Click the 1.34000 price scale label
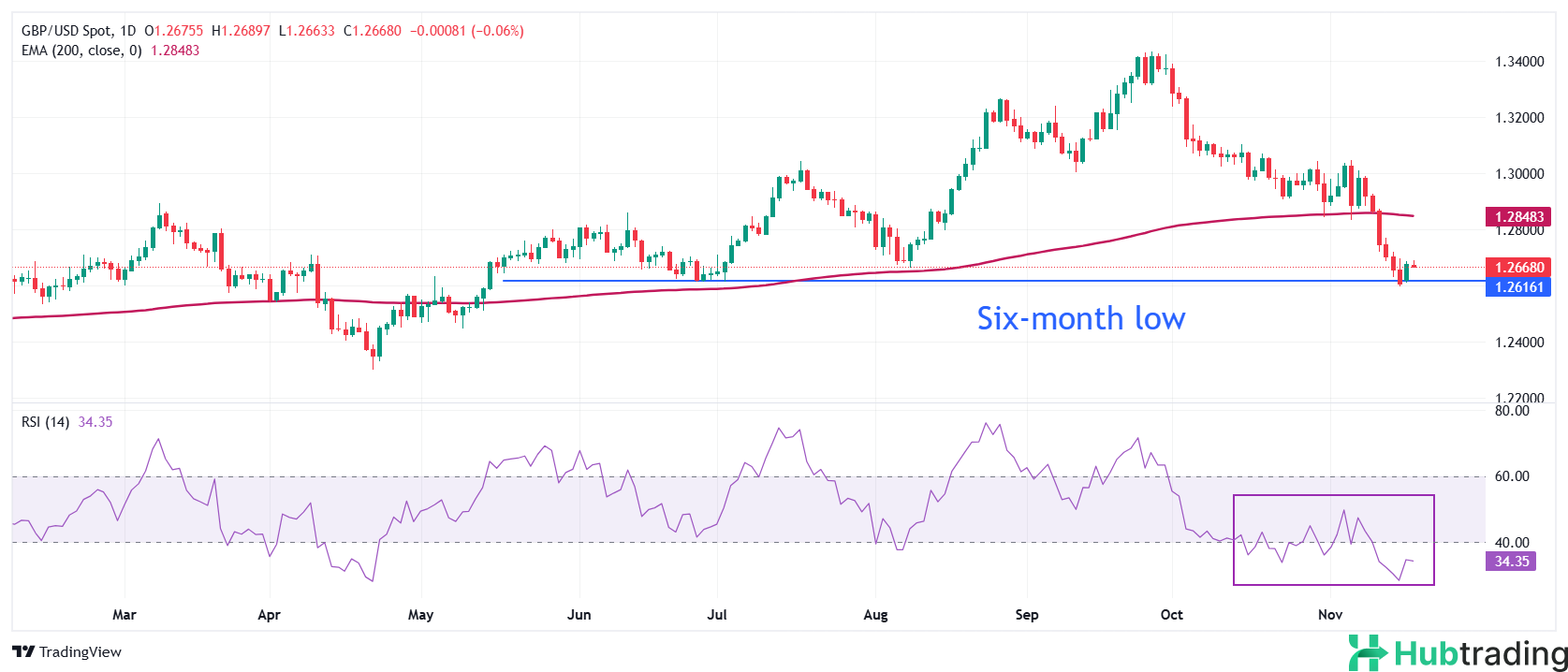The height and width of the screenshot is (672, 1568). pyautogui.click(x=1519, y=62)
